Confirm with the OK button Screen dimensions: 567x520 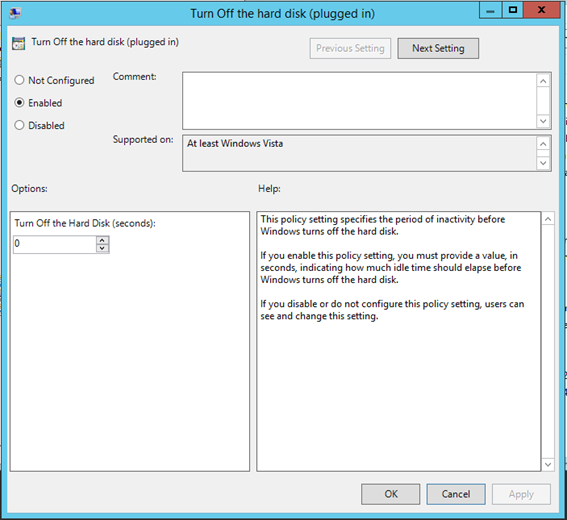pos(391,494)
